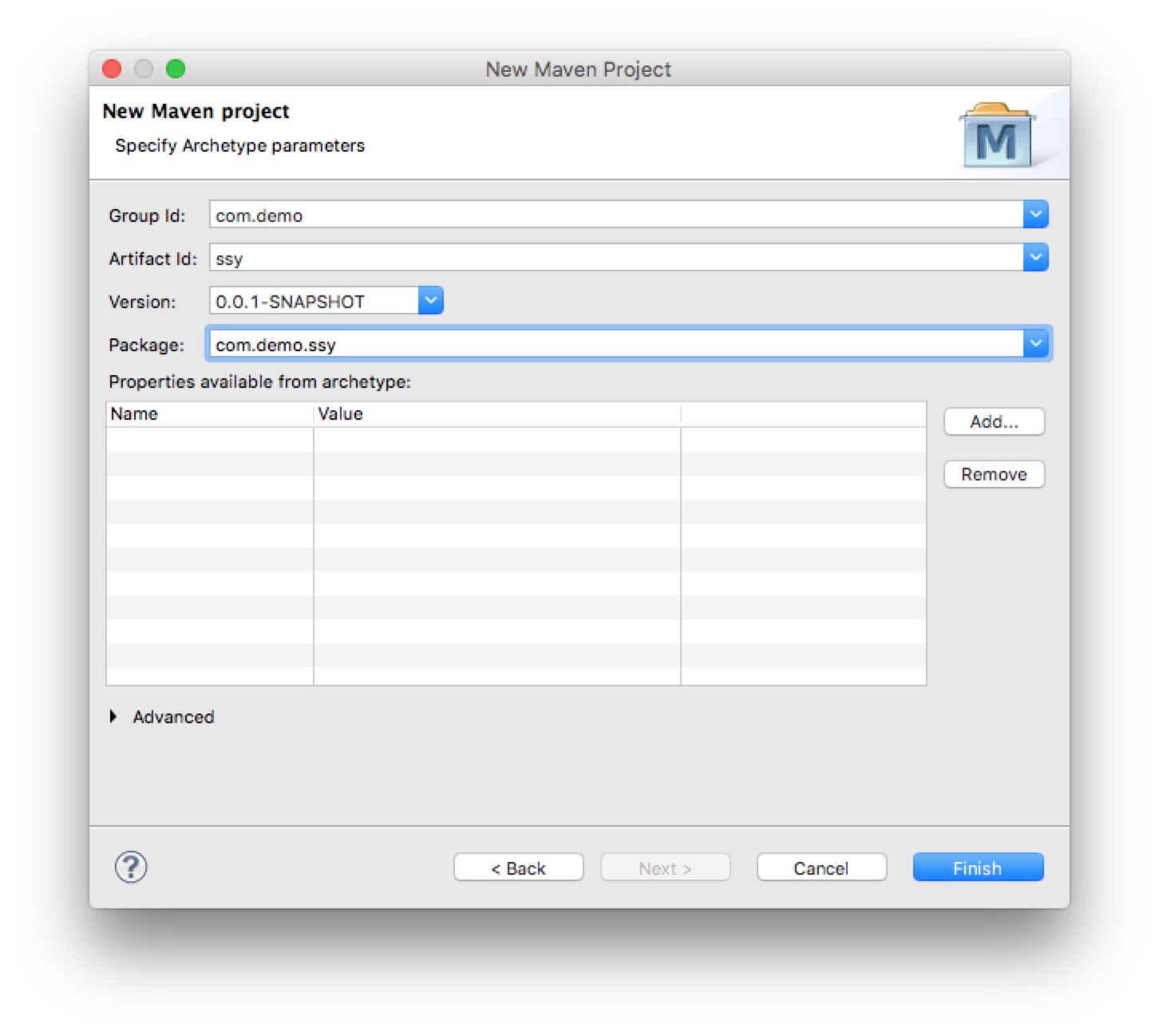Click the disabled Next button
The image size is (1159, 1036).
point(665,868)
